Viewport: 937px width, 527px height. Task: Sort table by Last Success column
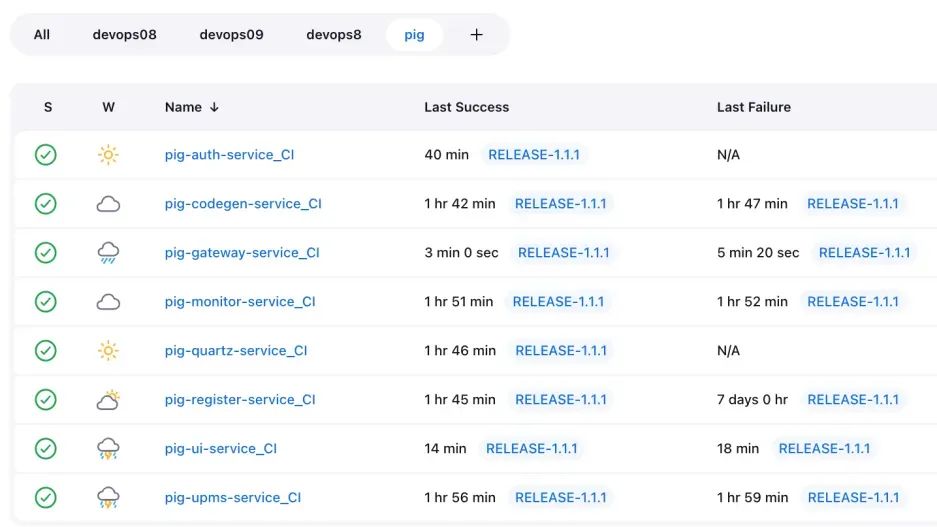[467, 107]
